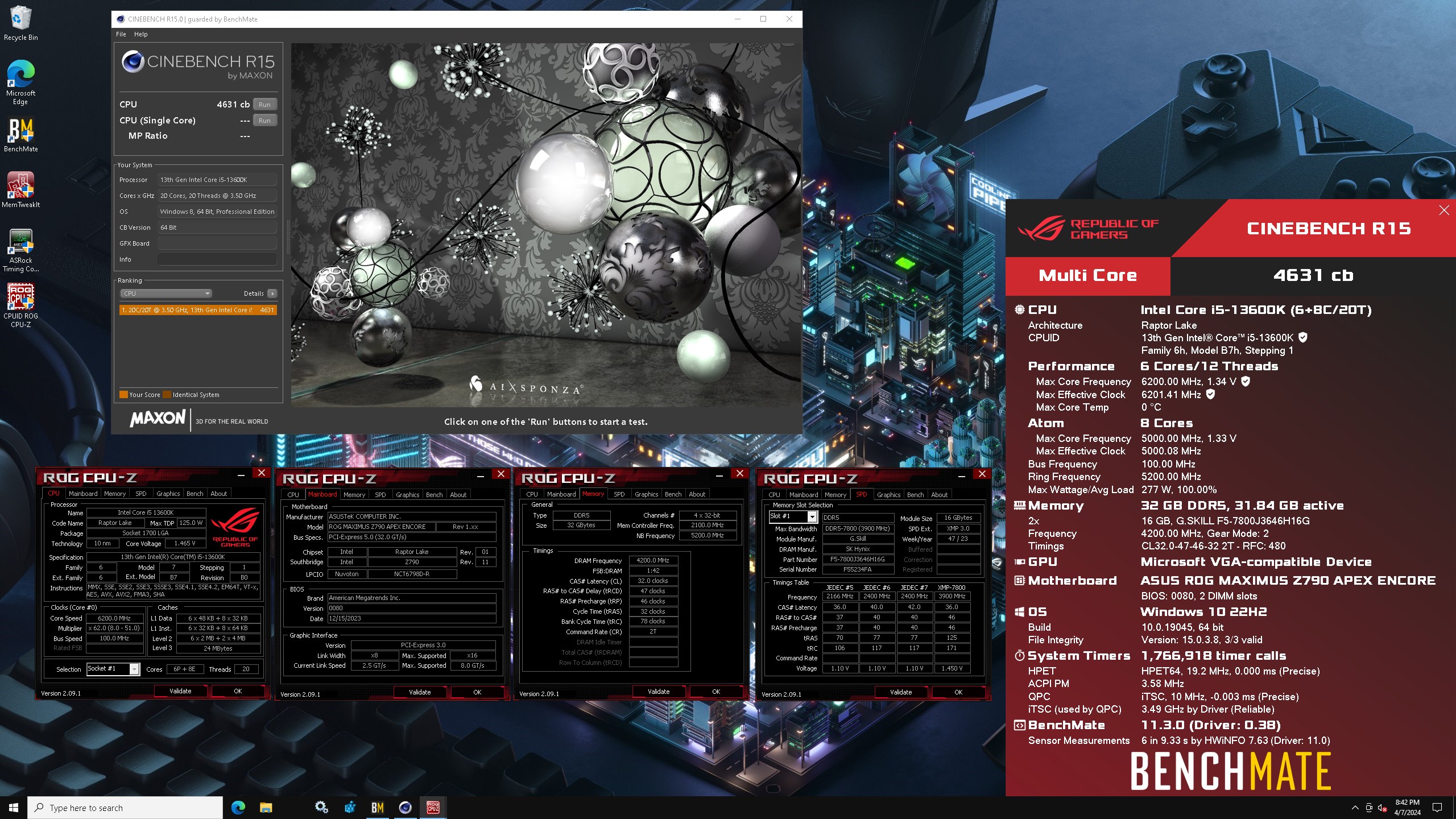1456x819 pixels.
Task: Switch to Bench tab in first CPU-Z window
Action: [195, 494]
